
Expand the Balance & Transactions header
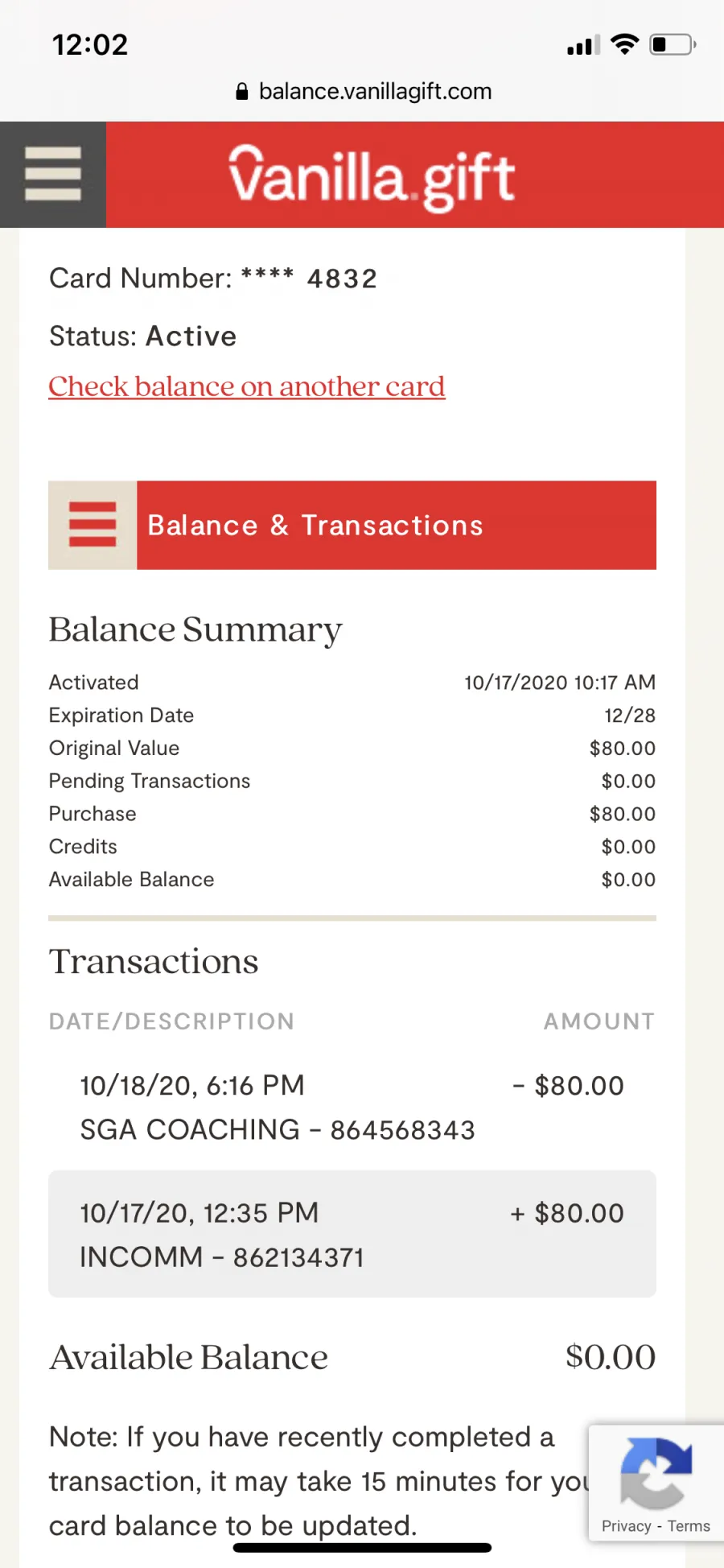[352, 525]
